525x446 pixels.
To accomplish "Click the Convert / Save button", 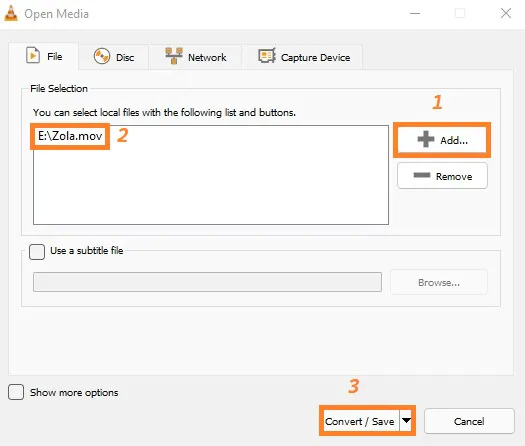I will pyautogui.click(x=361, y=421).
